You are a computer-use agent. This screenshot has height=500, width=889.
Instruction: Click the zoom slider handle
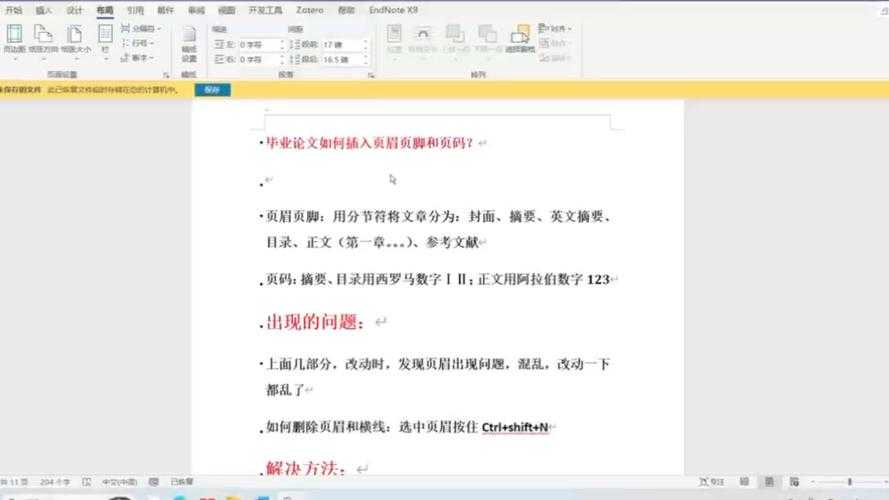pos(849,482)
